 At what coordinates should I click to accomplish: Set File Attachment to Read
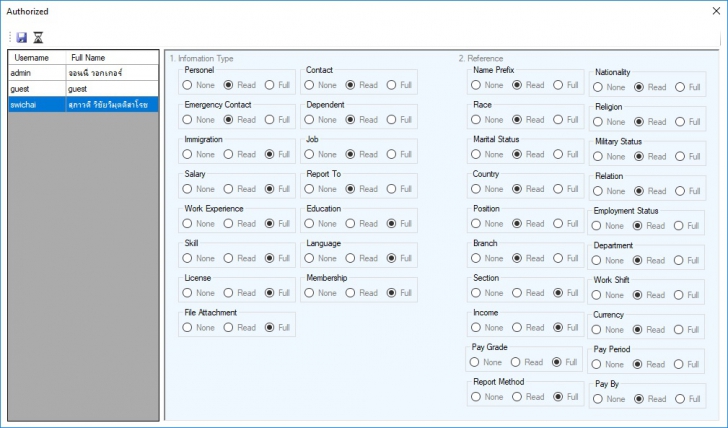pos(240,328)
